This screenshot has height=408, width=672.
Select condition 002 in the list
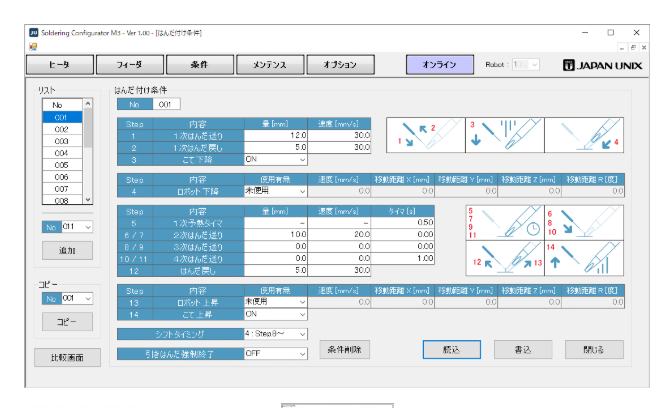point(62,129)
